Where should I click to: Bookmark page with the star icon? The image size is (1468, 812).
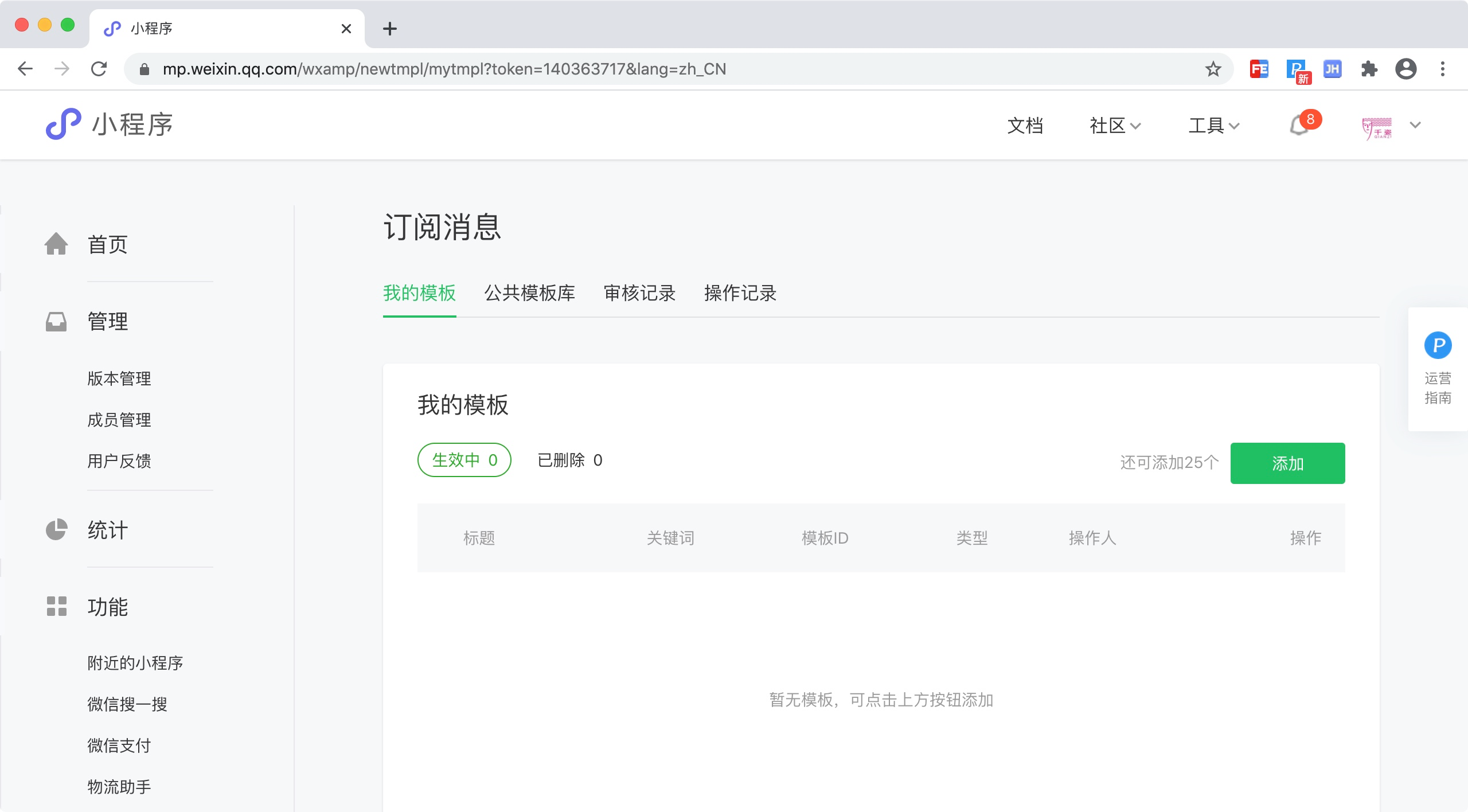(1213, 69)
